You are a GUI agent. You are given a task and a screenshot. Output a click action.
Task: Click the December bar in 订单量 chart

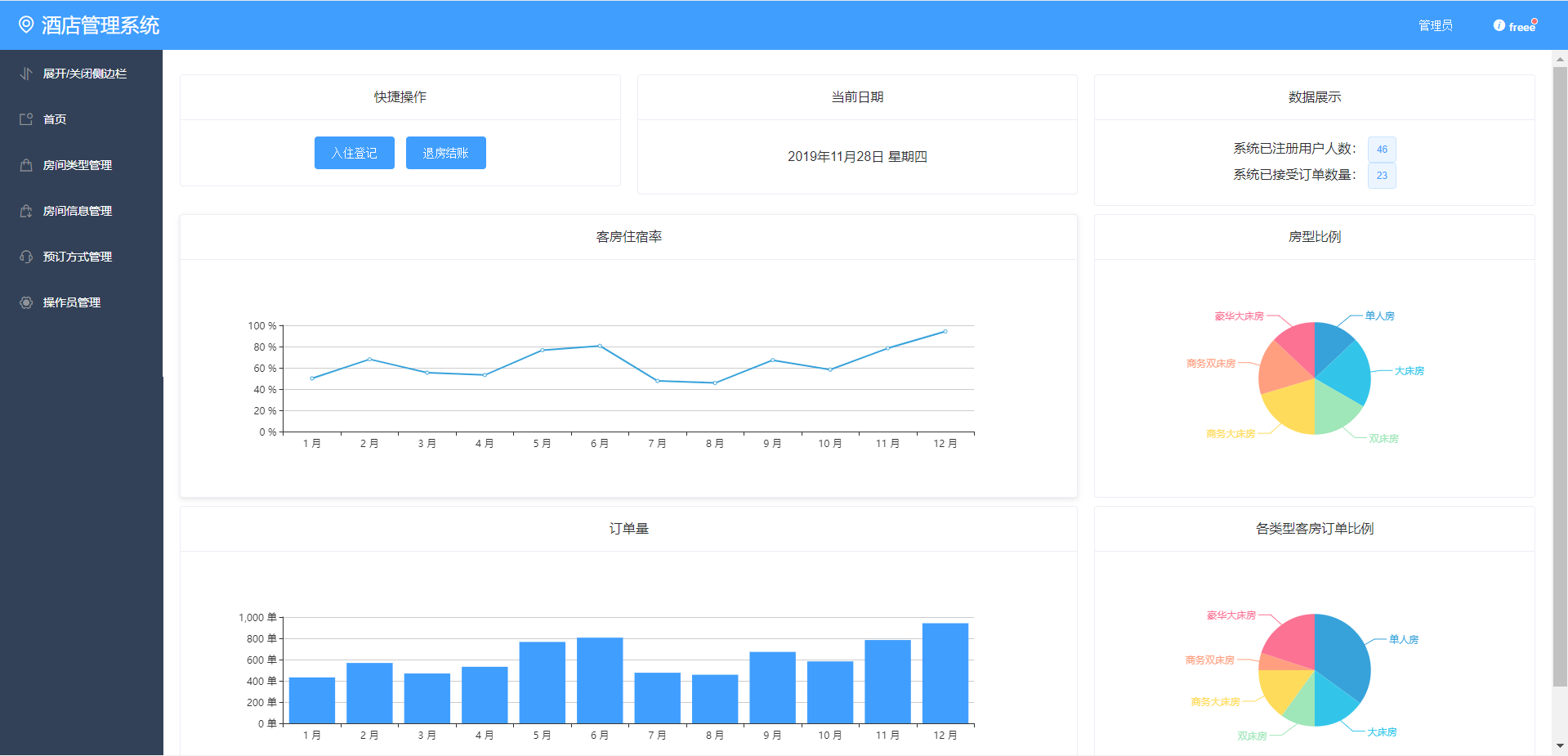point(945,673)
